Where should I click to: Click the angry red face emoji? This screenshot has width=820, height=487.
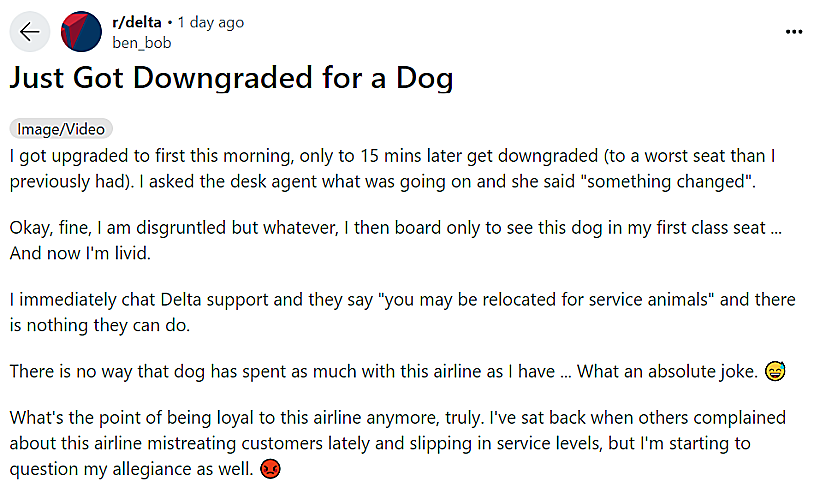269,468
